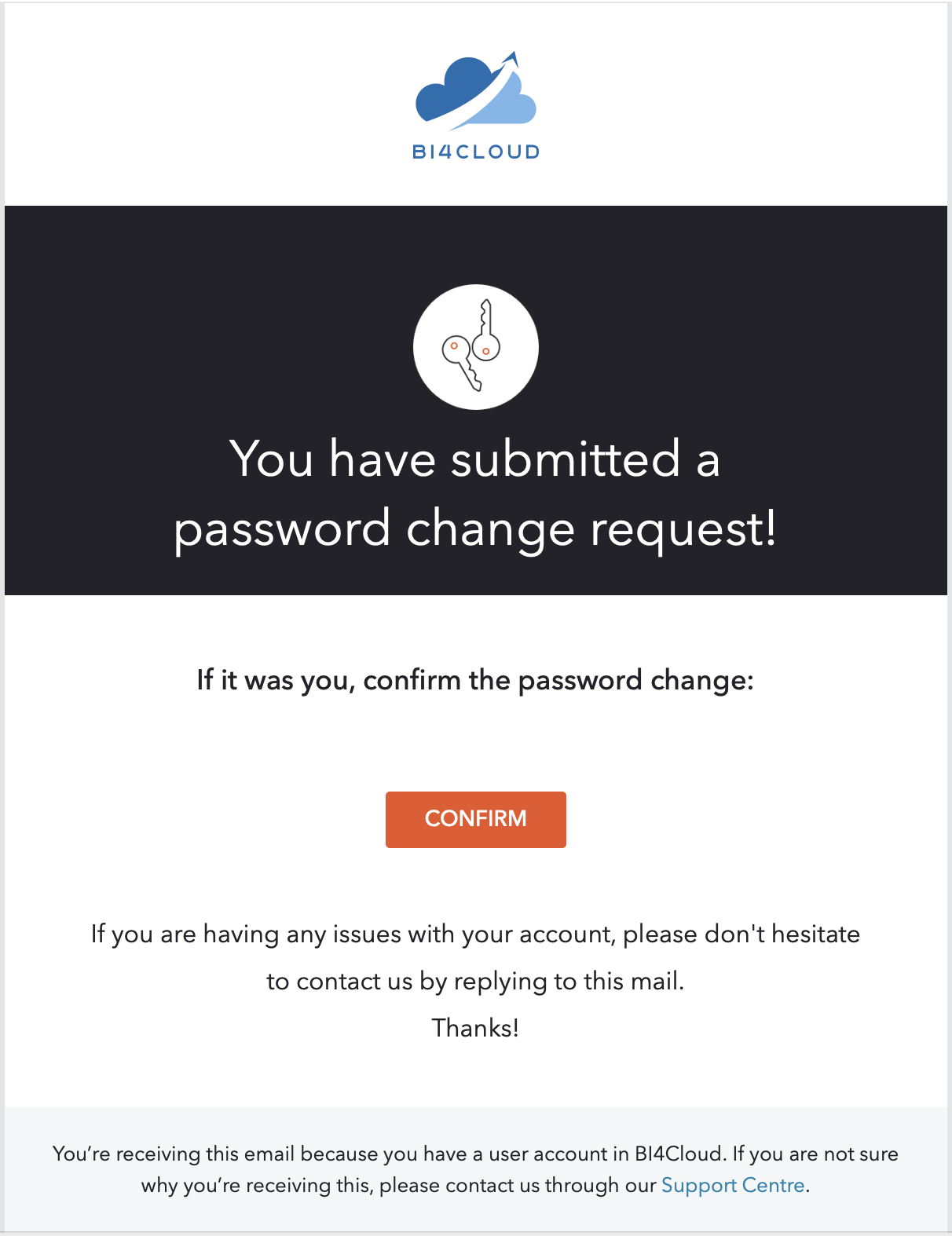Click the CONFIRM button

point(476,819)
